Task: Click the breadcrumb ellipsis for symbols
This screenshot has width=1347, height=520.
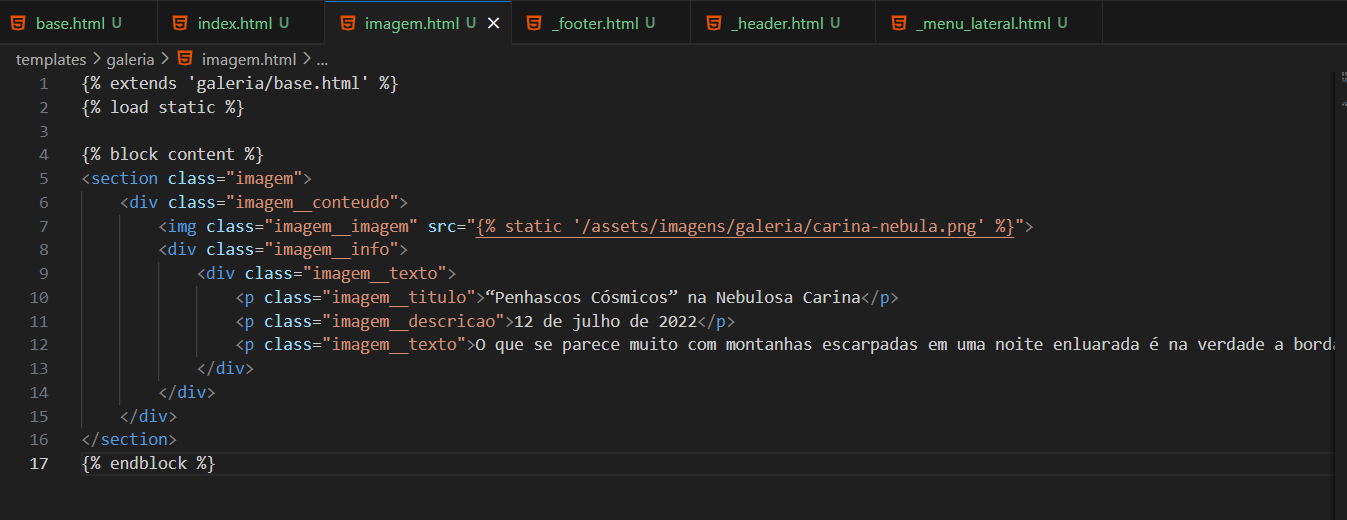Action: tap(322, 60)
